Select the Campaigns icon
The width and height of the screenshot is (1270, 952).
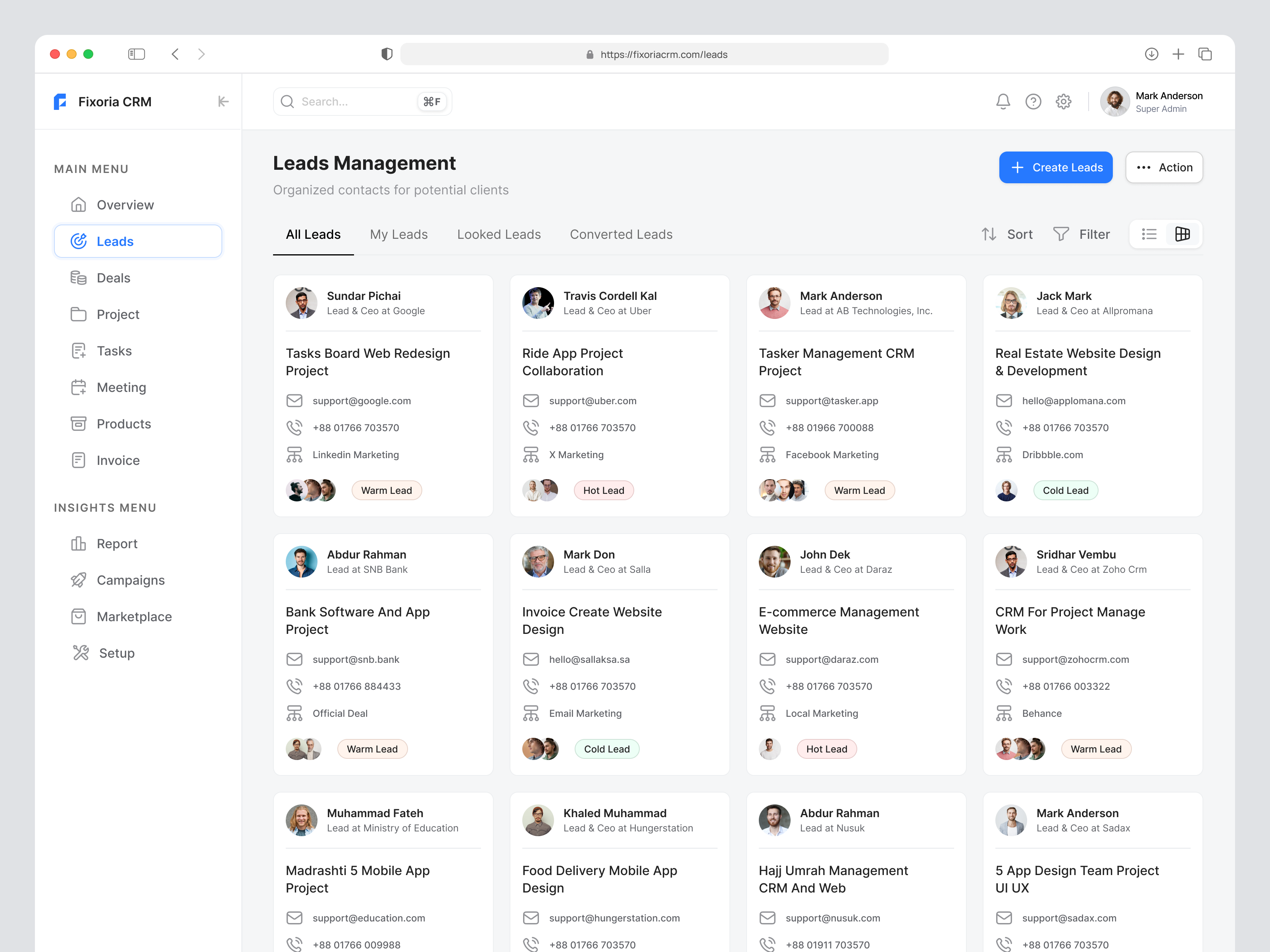click(x=79, y=580)
